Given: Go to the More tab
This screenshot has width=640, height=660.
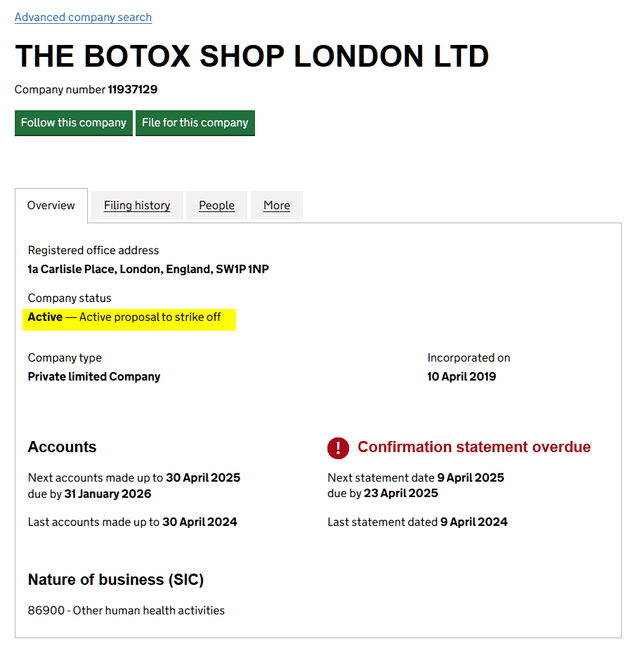Looking at the screenshot, I should (x=277, y=205).
